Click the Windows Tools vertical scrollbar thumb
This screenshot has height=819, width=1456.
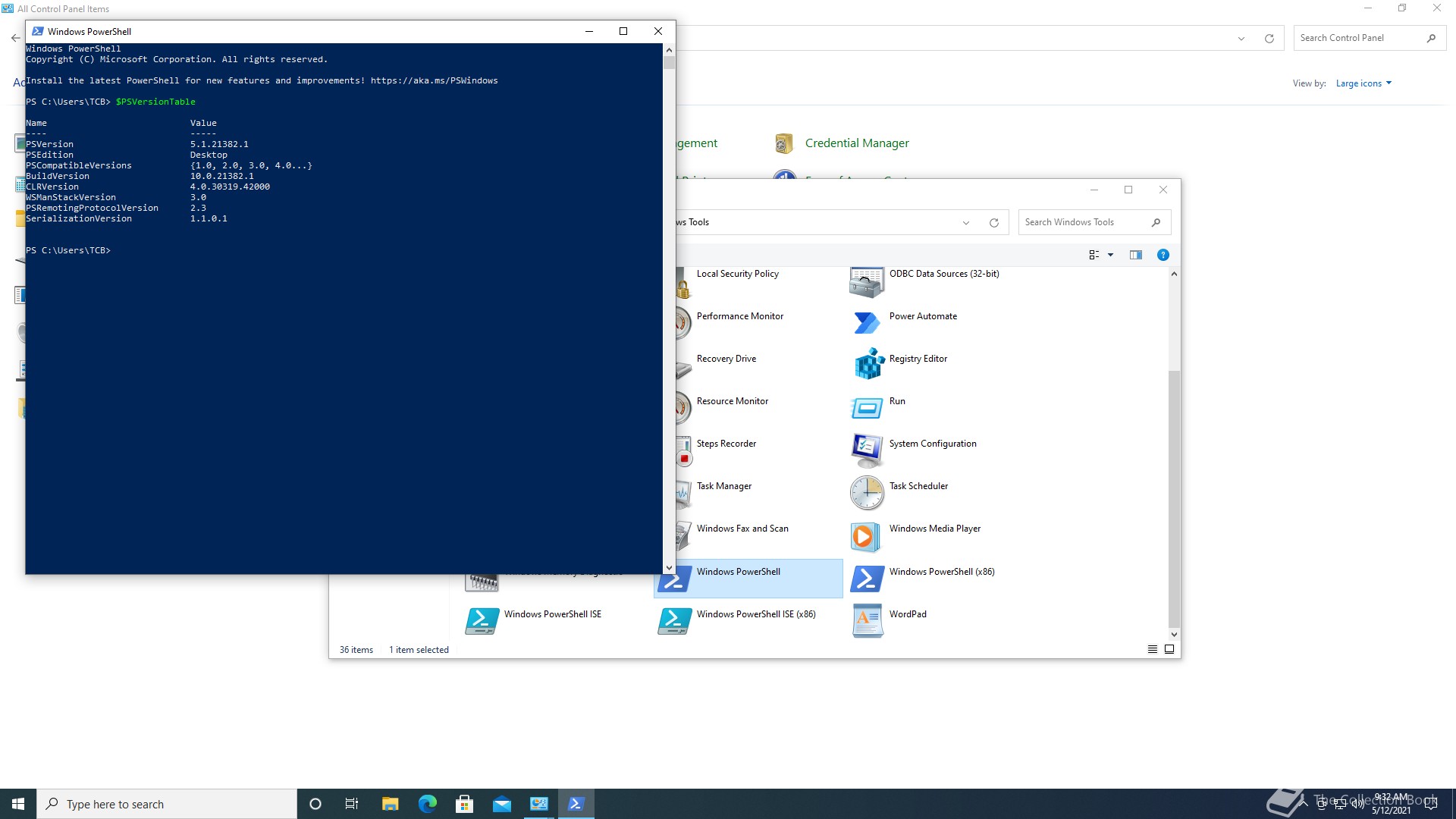click(1174, 499)
